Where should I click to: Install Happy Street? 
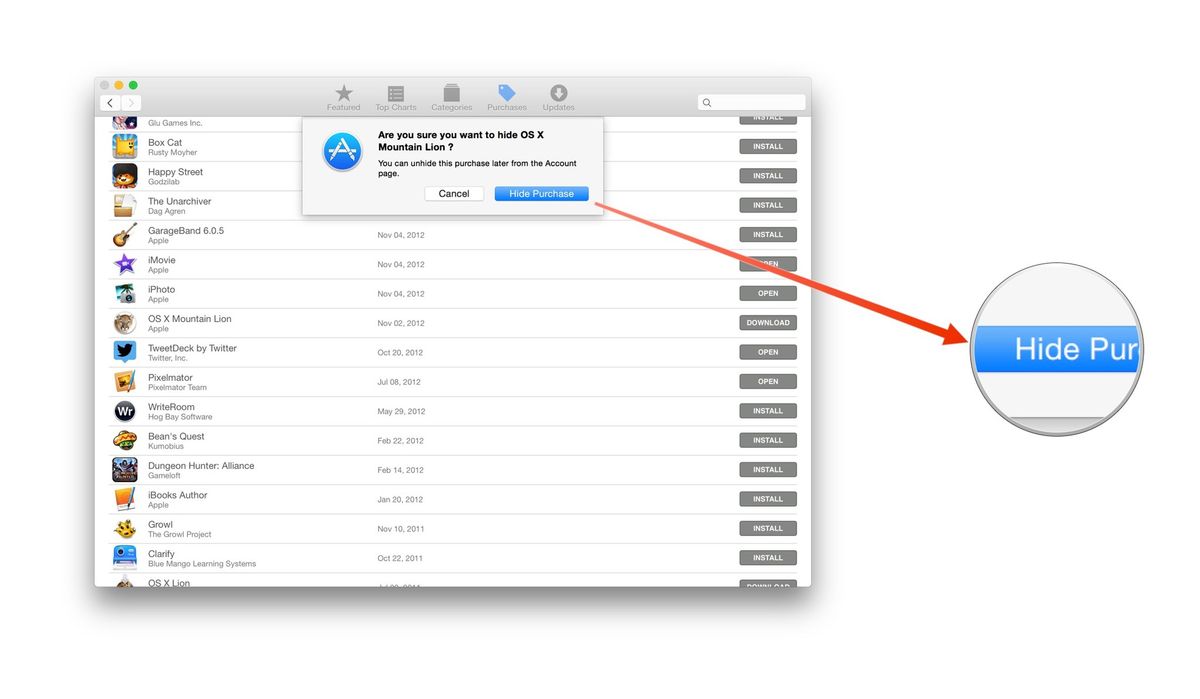point(768,176)
